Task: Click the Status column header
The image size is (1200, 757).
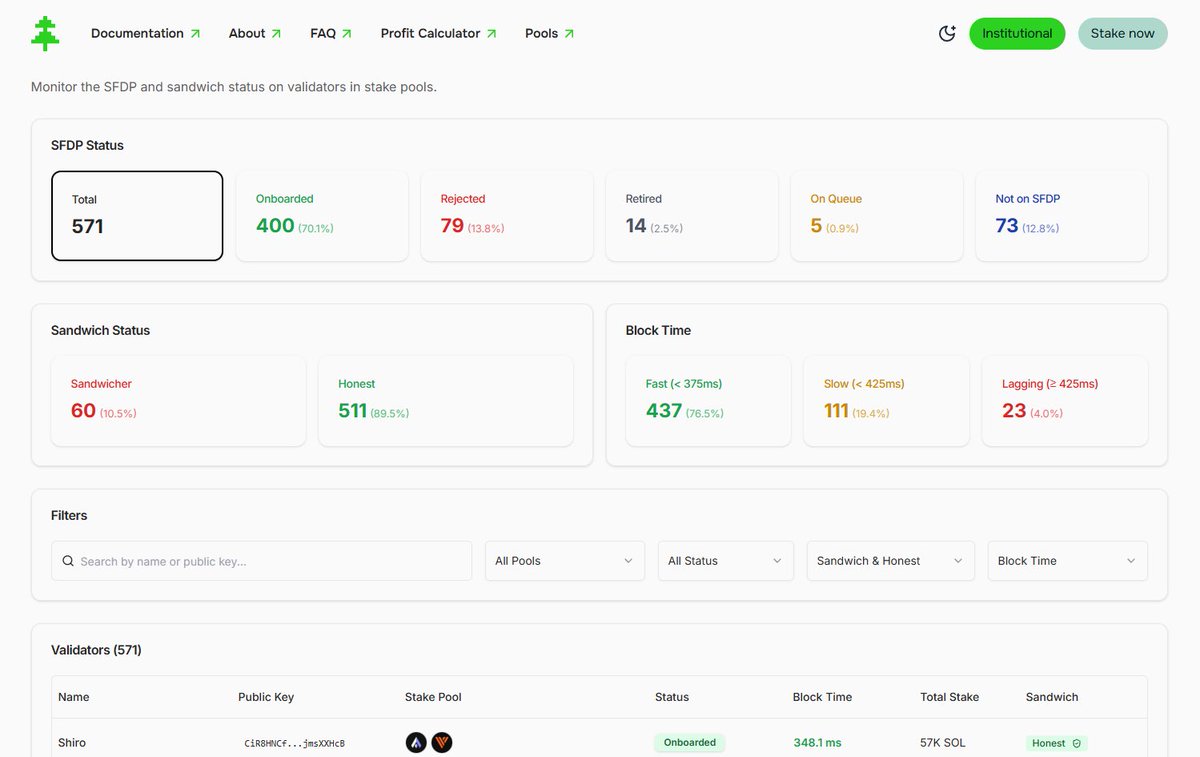Action: pos(672,697)
